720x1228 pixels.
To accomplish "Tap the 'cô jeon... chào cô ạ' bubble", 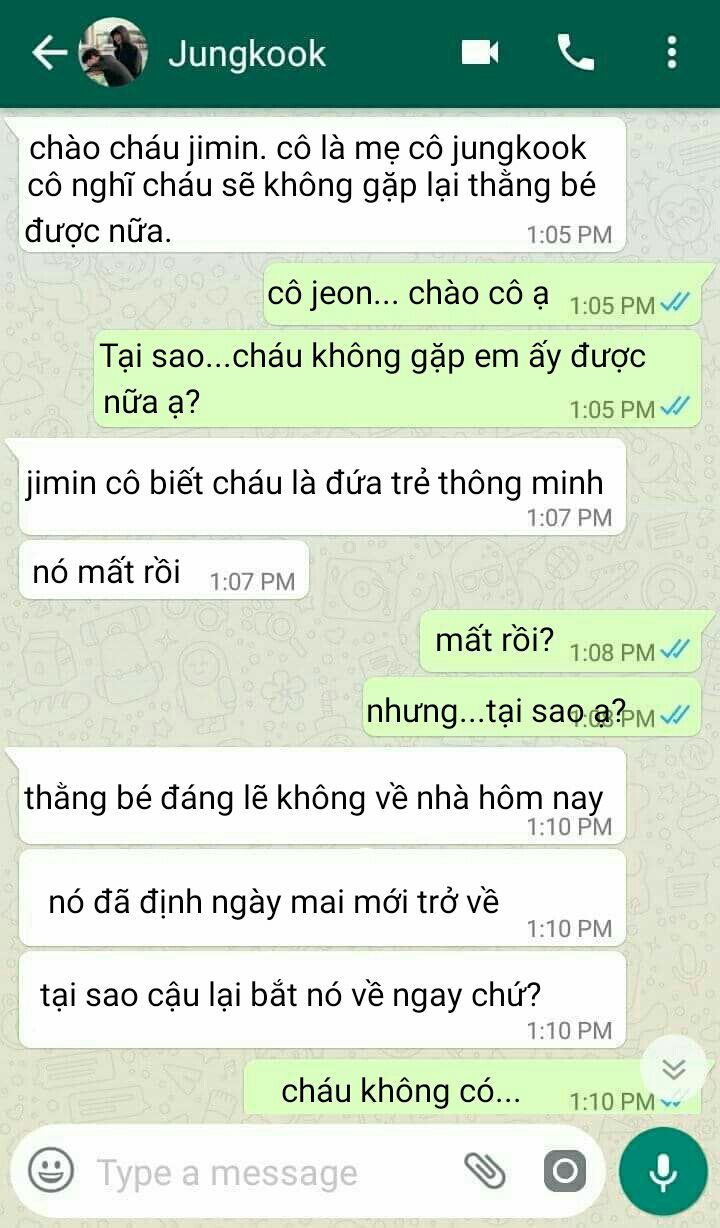I will pos(482,294).
